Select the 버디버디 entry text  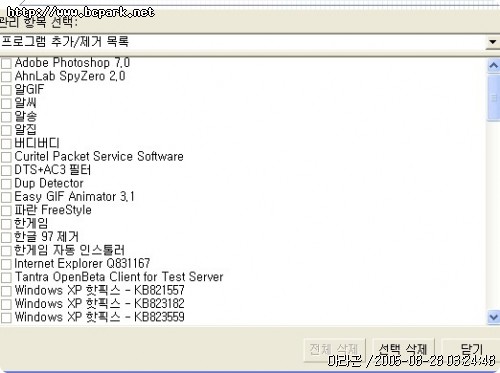[37, 143]
